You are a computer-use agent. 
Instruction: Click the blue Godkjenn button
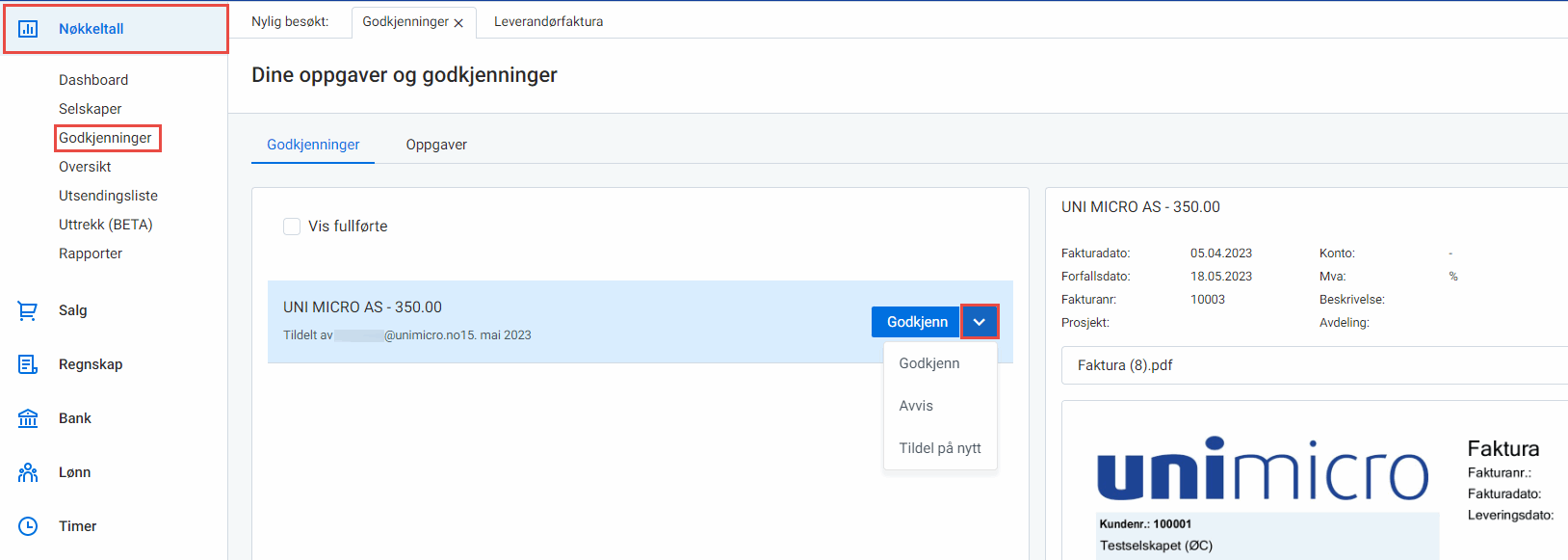pos(917,322)
